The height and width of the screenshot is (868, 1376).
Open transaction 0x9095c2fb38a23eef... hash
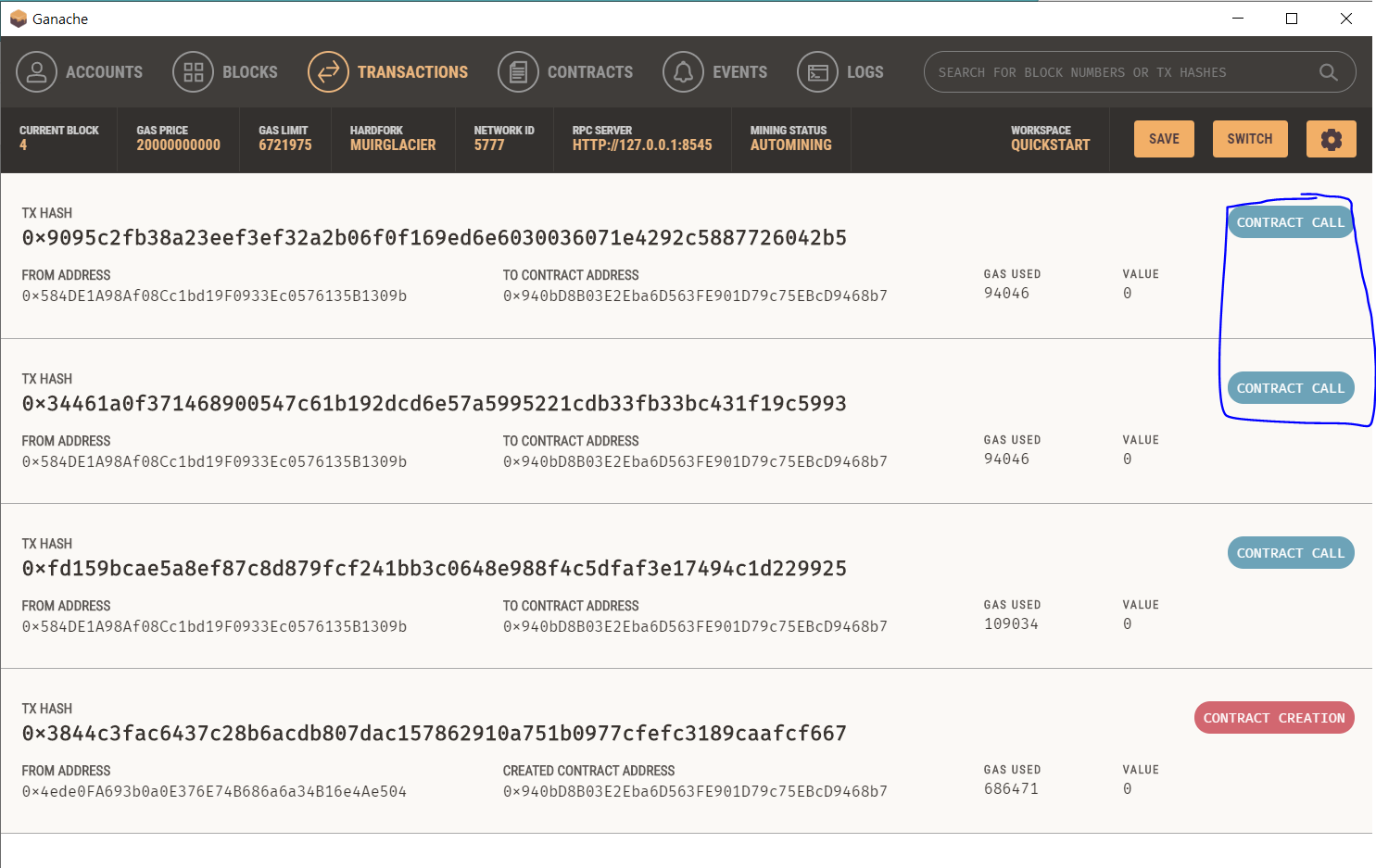435,238
